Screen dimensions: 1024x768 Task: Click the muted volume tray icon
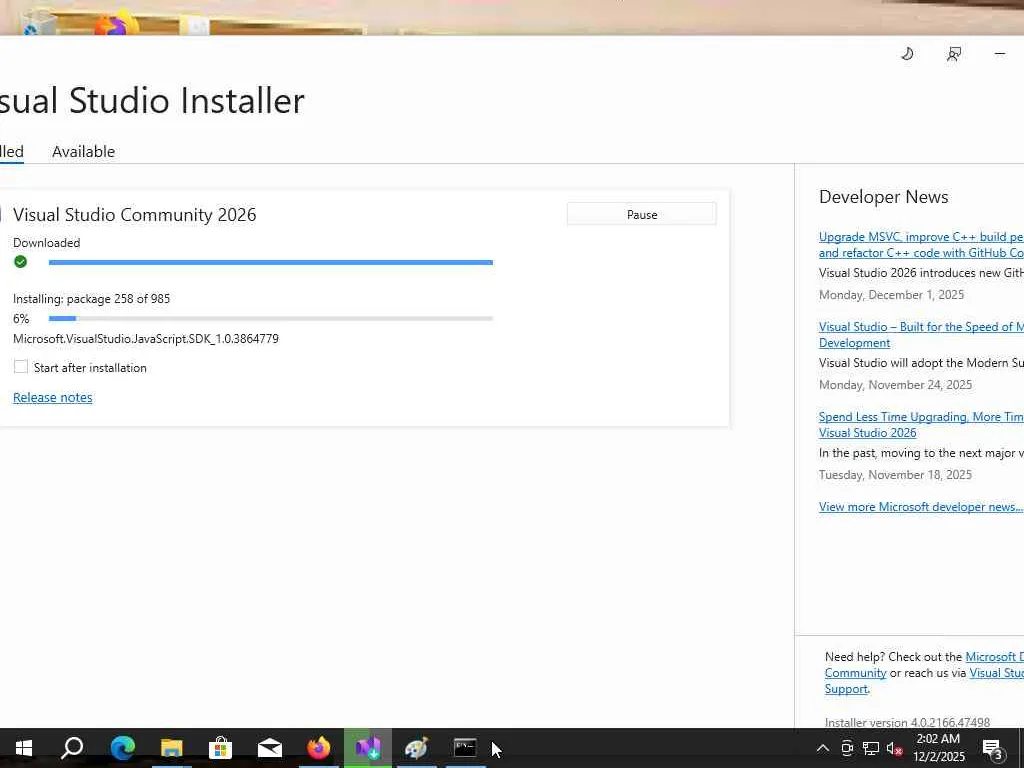(895, 748)
